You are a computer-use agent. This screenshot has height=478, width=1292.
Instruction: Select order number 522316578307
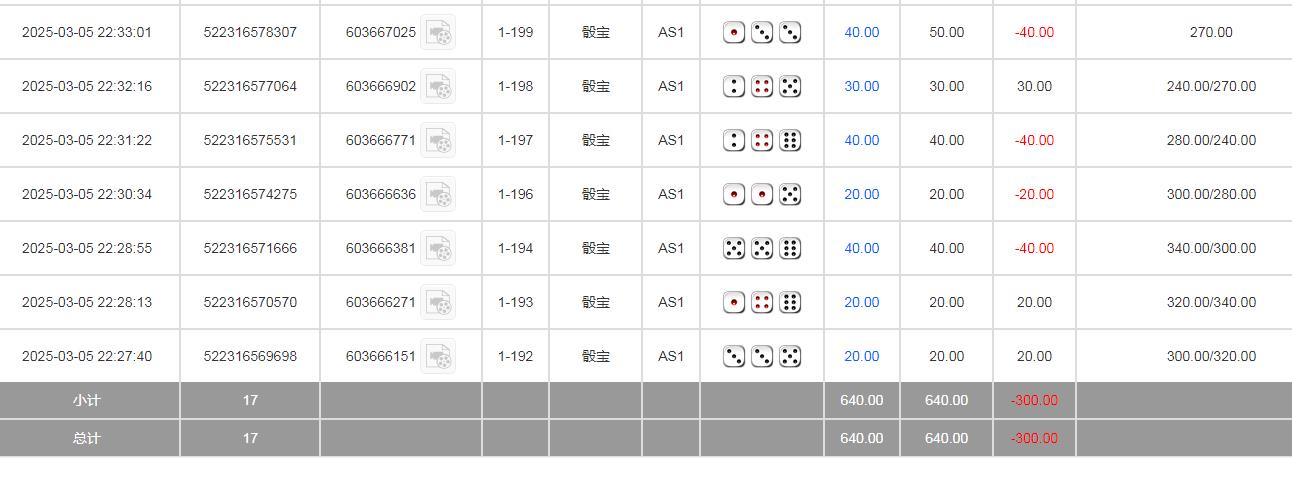point(250,33)
